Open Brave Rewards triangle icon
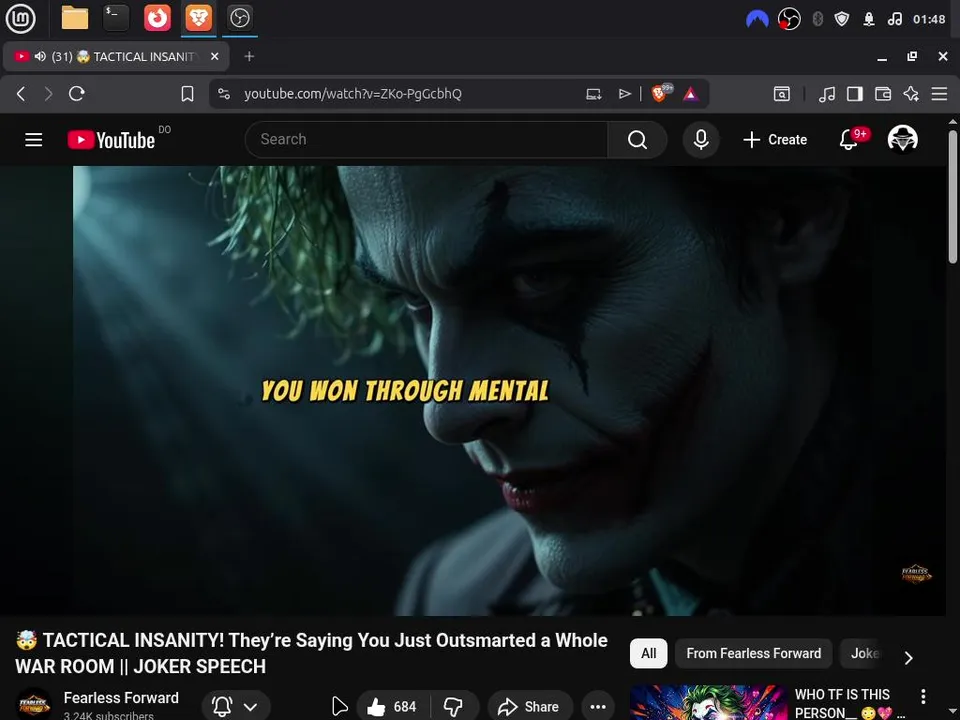Screen dimensions: 960x720 (691, 94)
